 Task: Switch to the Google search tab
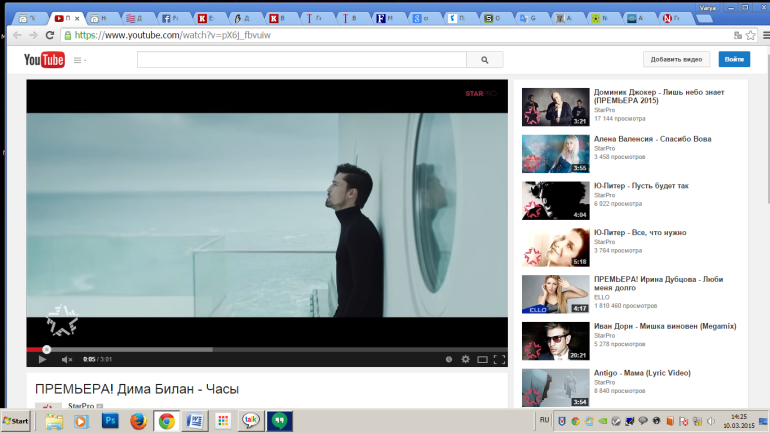(x=423, y=19)
